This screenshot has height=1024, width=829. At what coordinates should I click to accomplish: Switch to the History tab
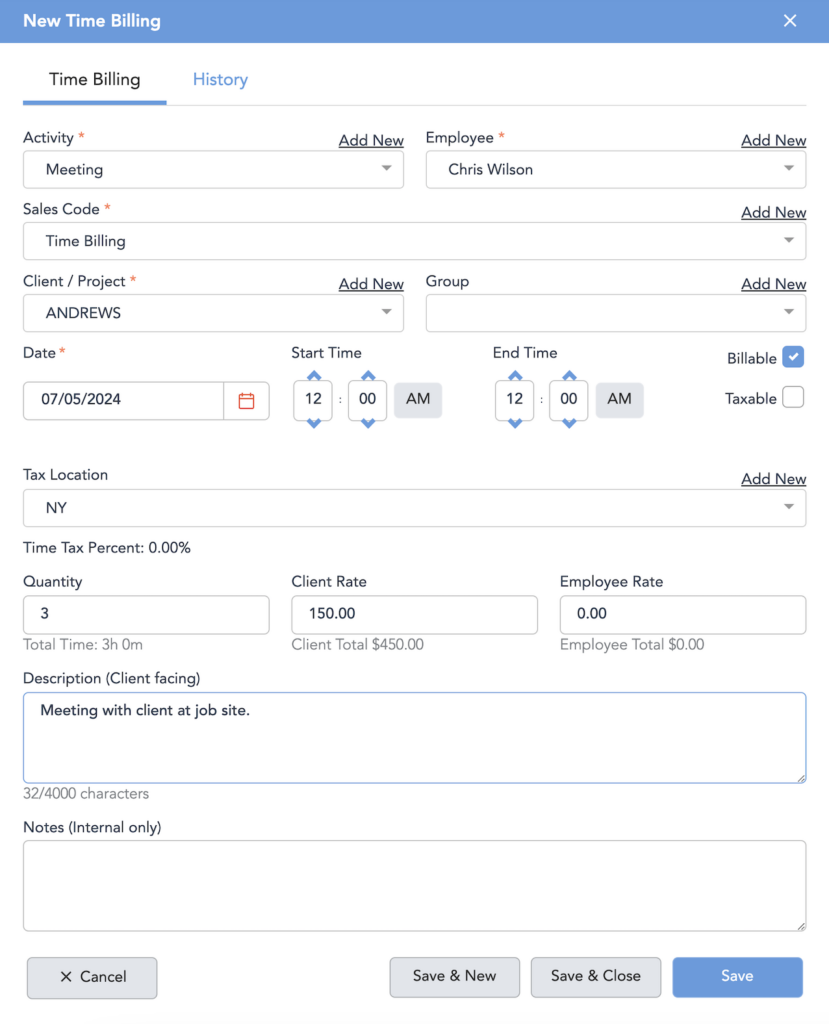[220, 80]
